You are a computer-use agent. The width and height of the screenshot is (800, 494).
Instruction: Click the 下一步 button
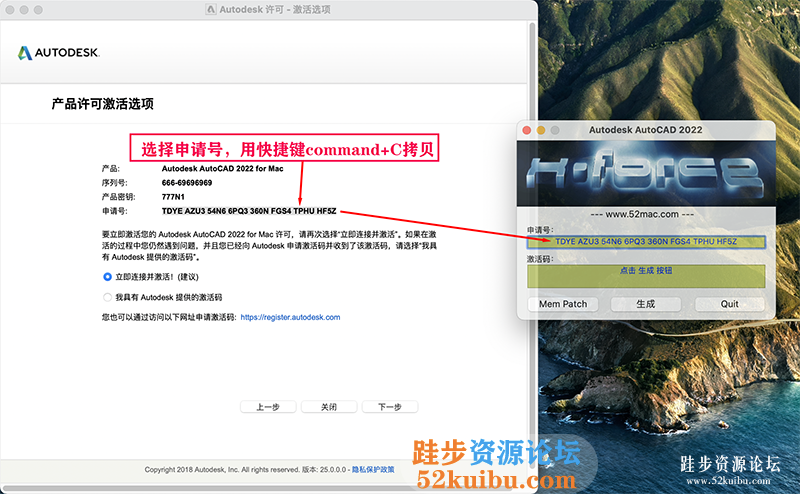[390, 407]
